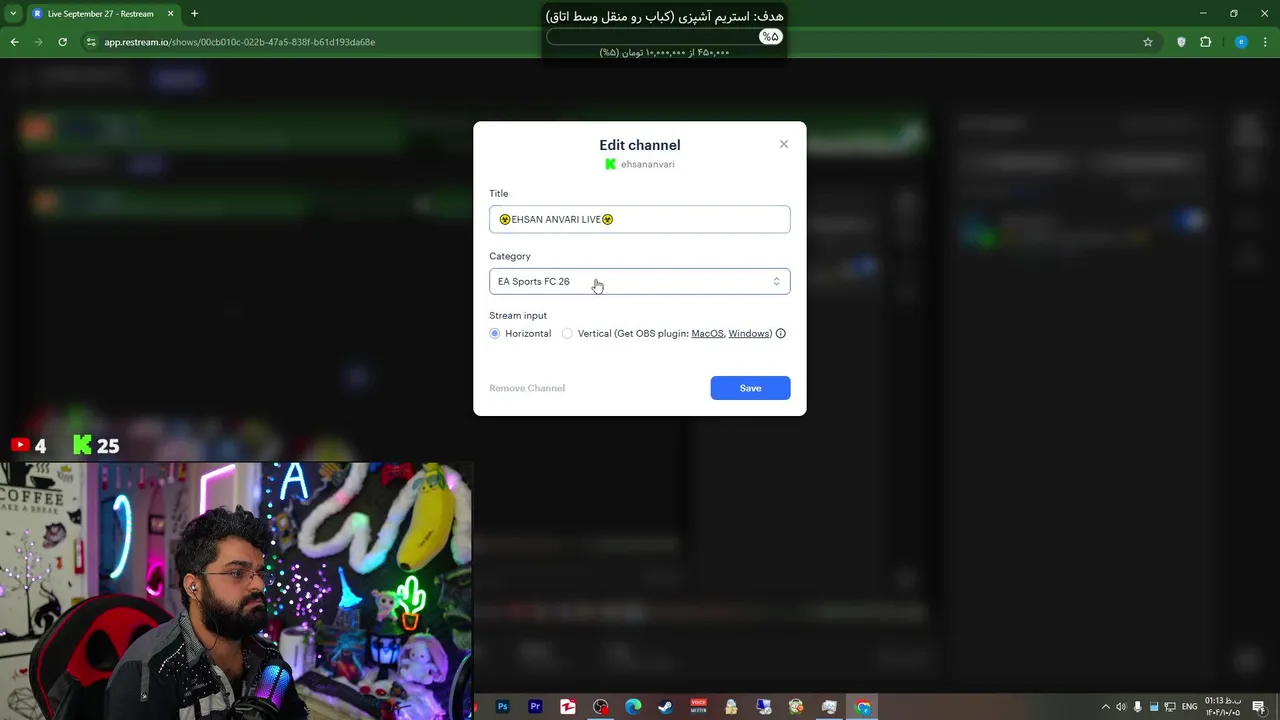This screenshot has width=1280, height=720.
Task: Open OBS Studio from the taskbar
Action: (x=600, y=707)
